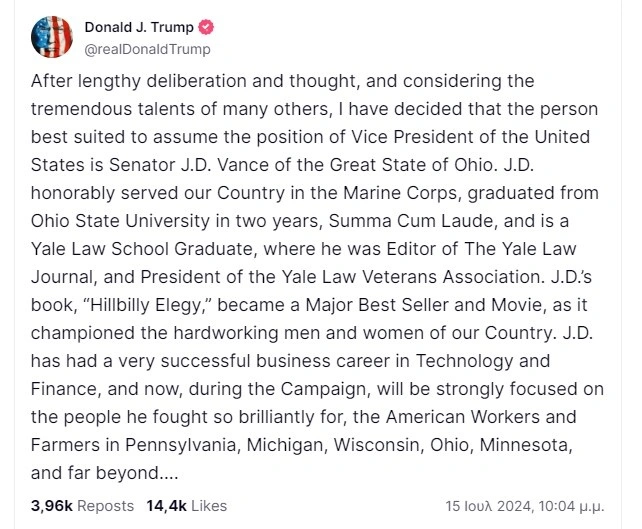Open the Reposts label list

(106, 506)
